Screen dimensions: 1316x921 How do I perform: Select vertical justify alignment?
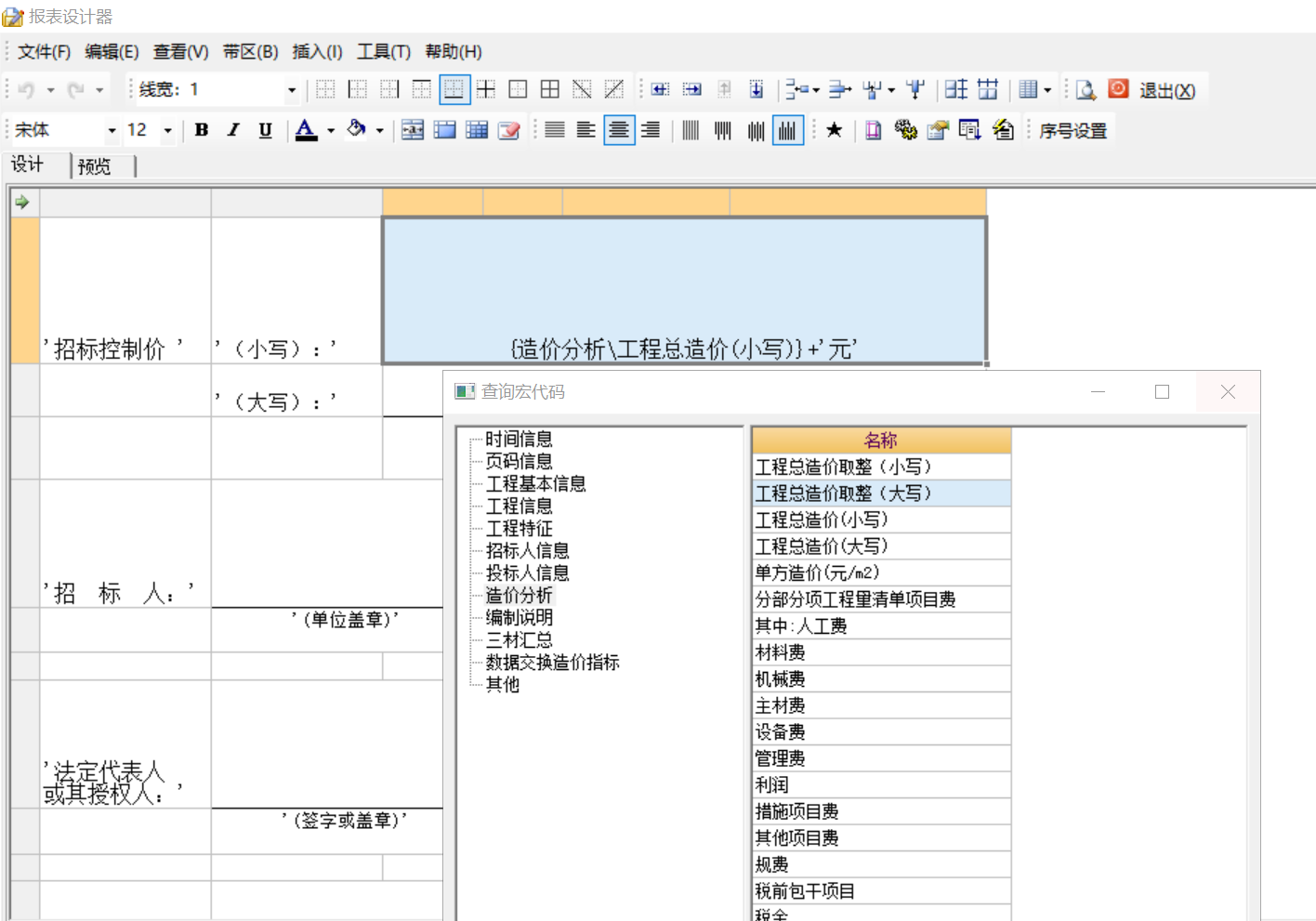pos(691,130)
